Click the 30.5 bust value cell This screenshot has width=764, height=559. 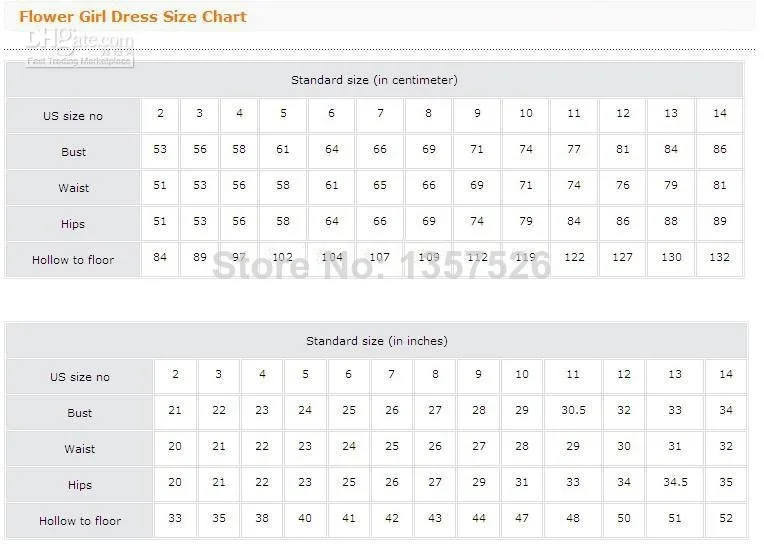[x=573, y=410]
